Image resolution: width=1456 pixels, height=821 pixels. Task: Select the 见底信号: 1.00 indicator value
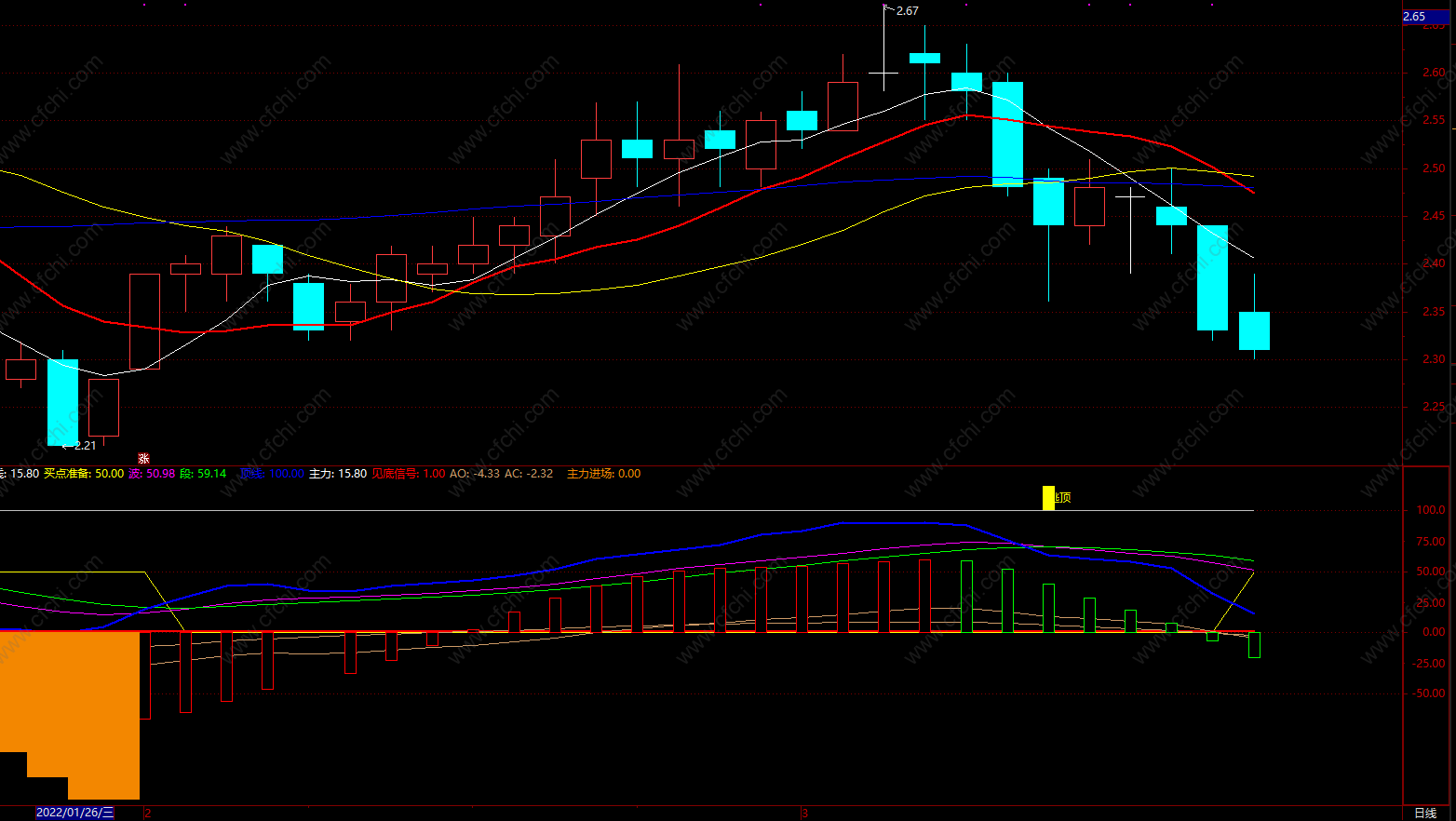pos(409,474)
